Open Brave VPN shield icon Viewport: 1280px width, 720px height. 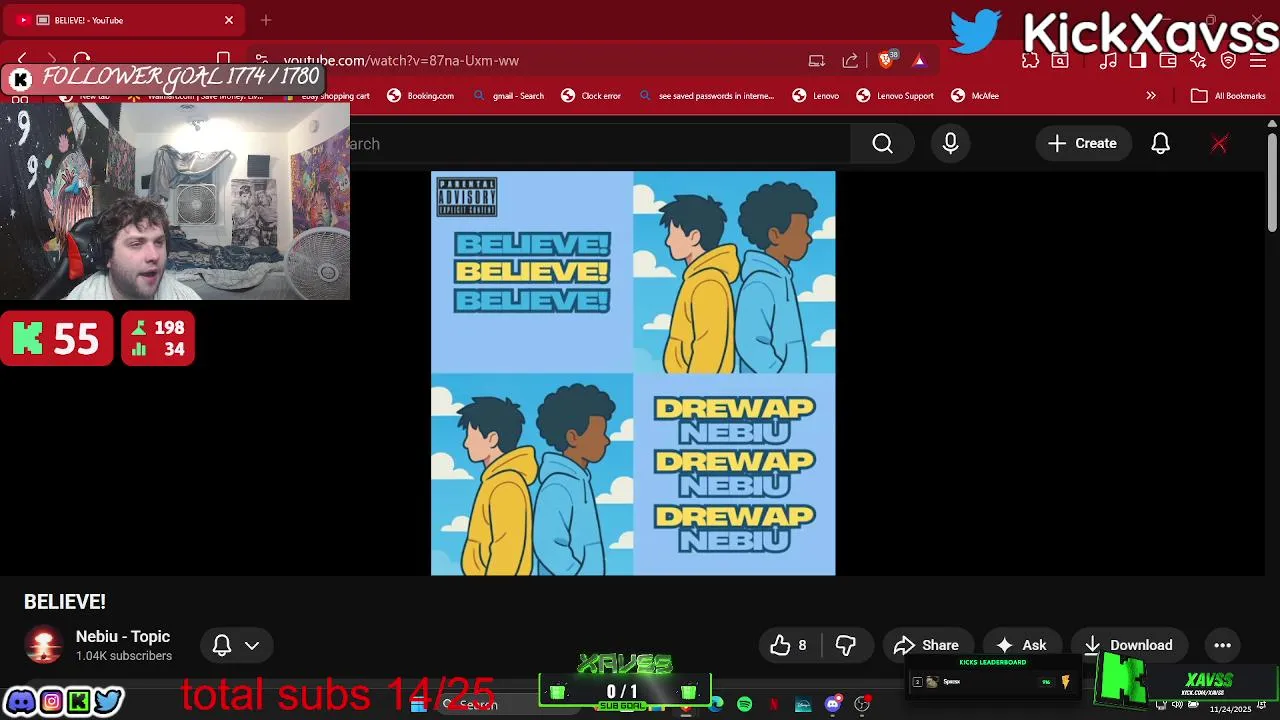pos(1228,61)
